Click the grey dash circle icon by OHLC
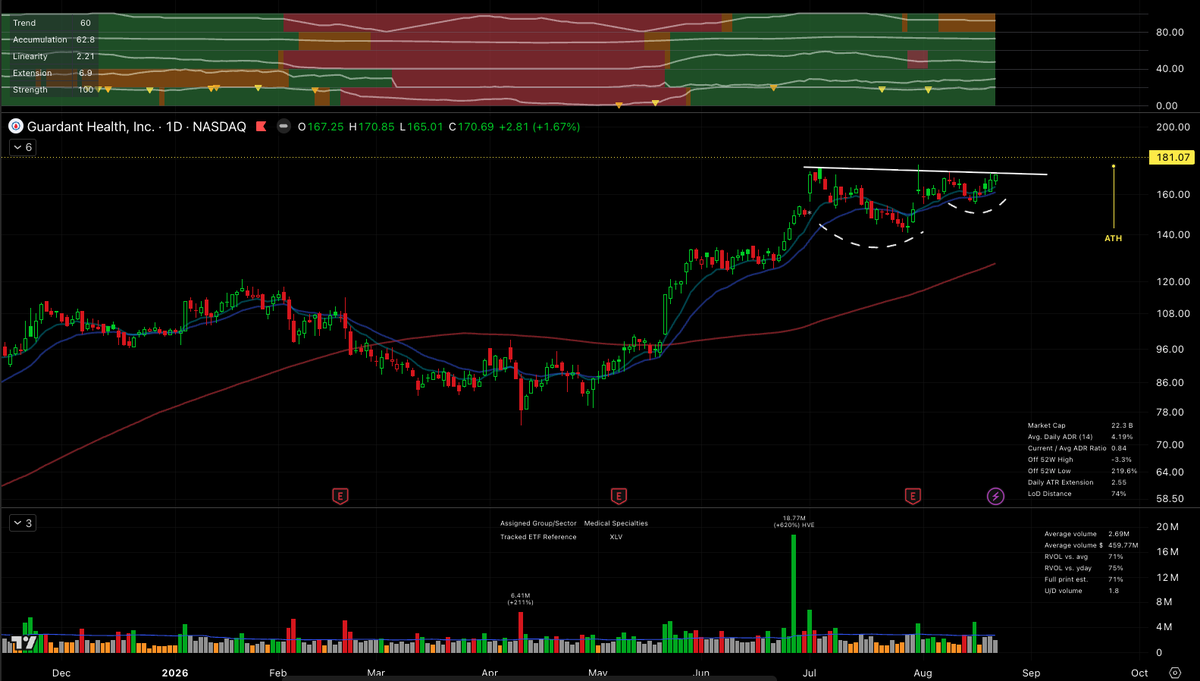Viewport: 1200px width, 681px height. [x=284, y=127]
